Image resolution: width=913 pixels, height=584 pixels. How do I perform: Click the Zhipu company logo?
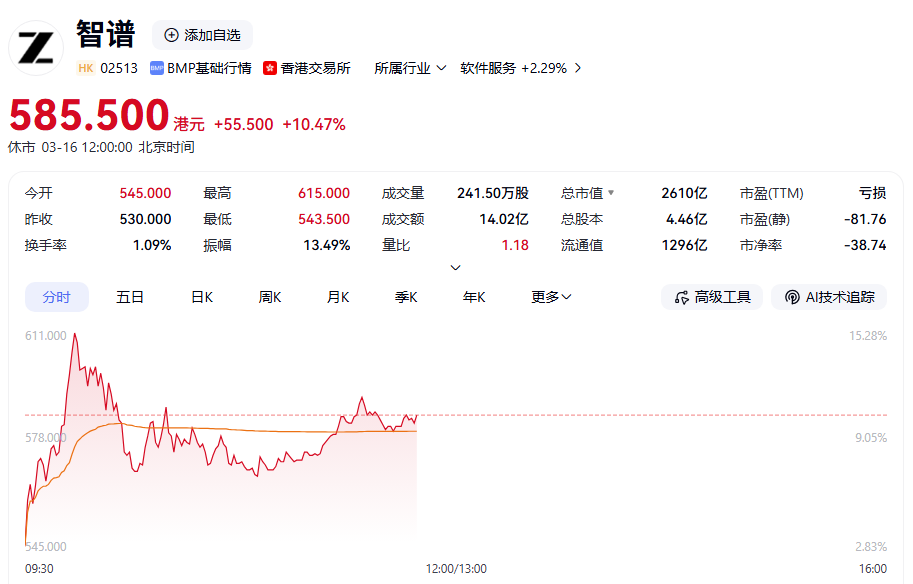tap(36, 48)
